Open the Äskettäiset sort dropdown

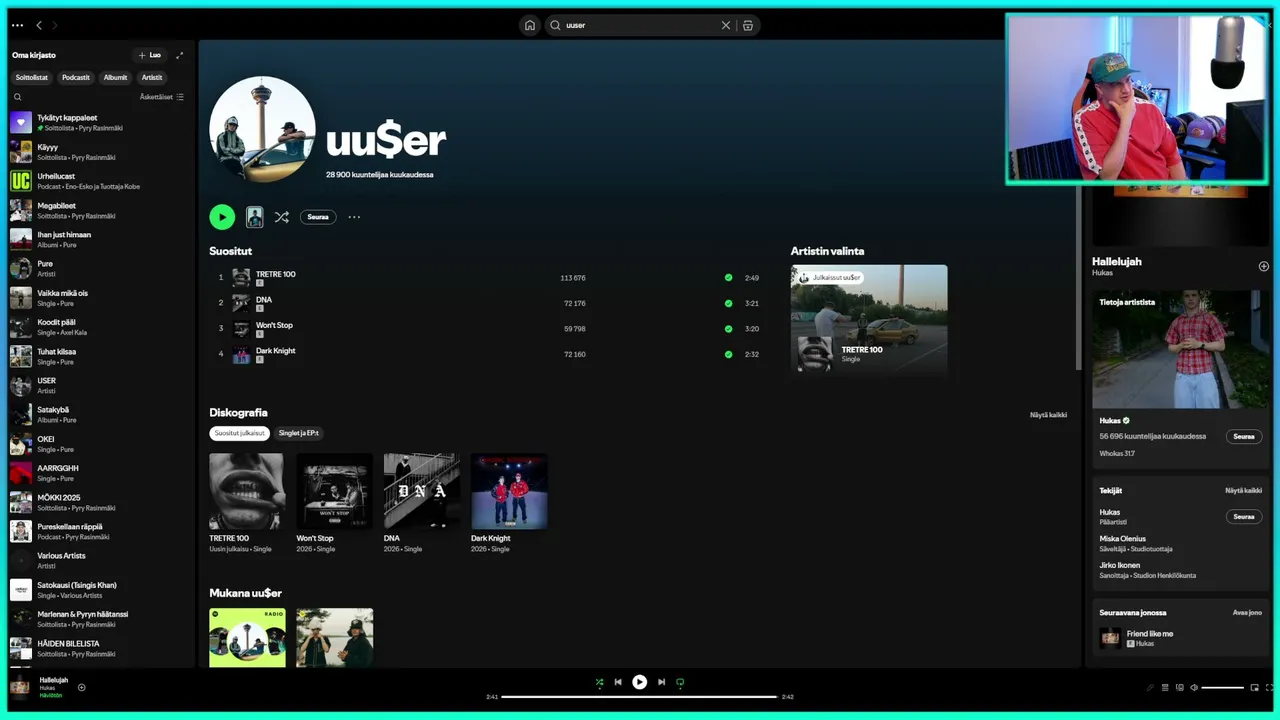162,97
